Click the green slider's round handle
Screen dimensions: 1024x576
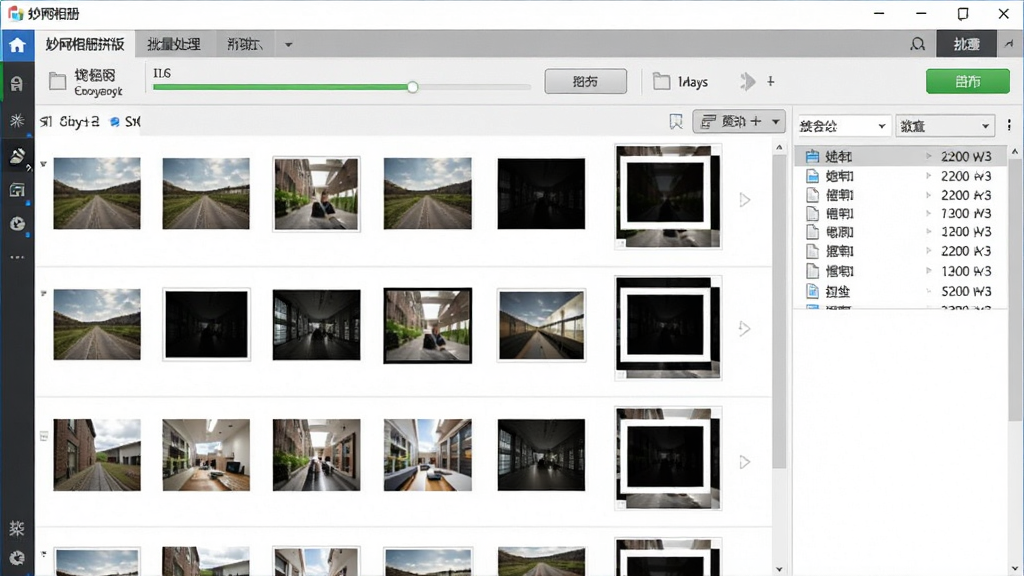coord(412,87)
